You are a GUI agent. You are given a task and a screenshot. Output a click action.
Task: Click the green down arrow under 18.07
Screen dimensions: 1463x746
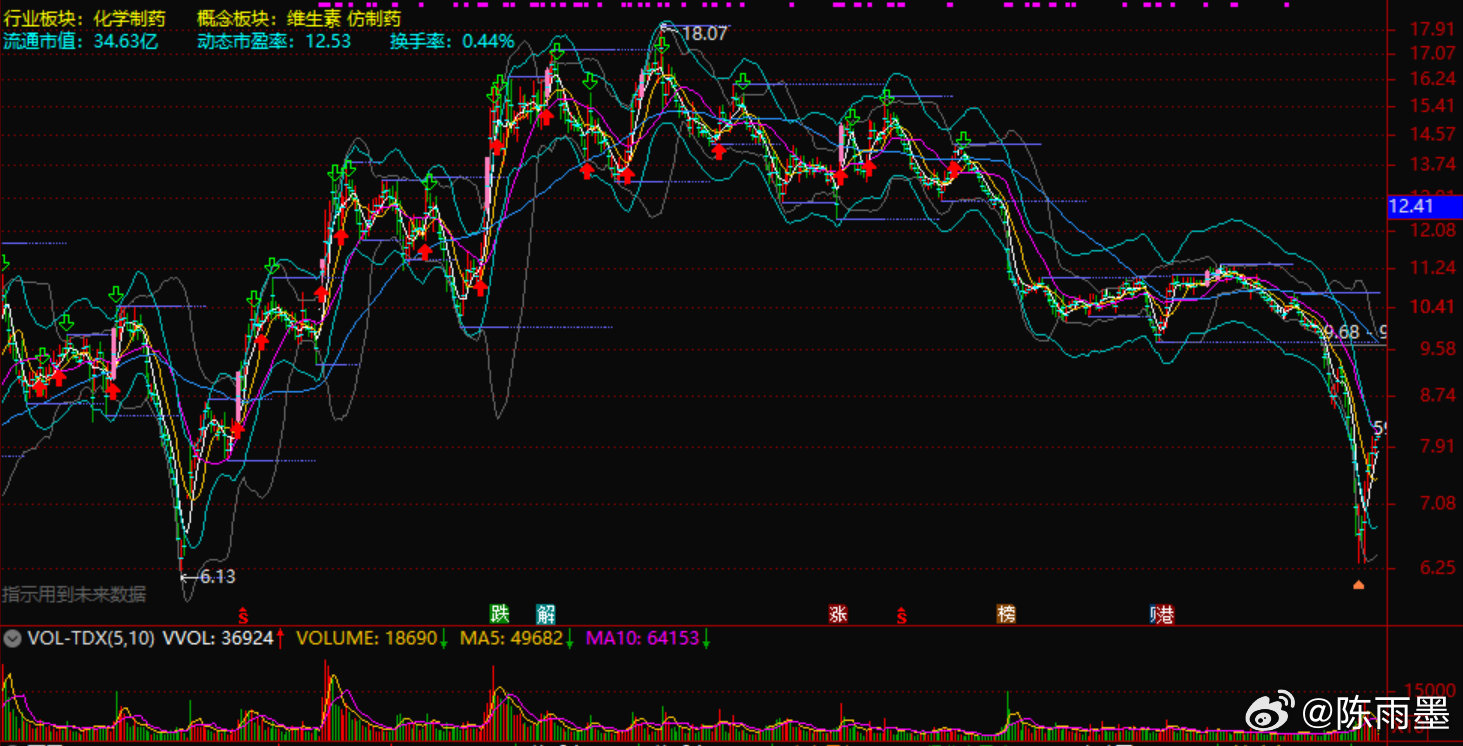(663, 46)
